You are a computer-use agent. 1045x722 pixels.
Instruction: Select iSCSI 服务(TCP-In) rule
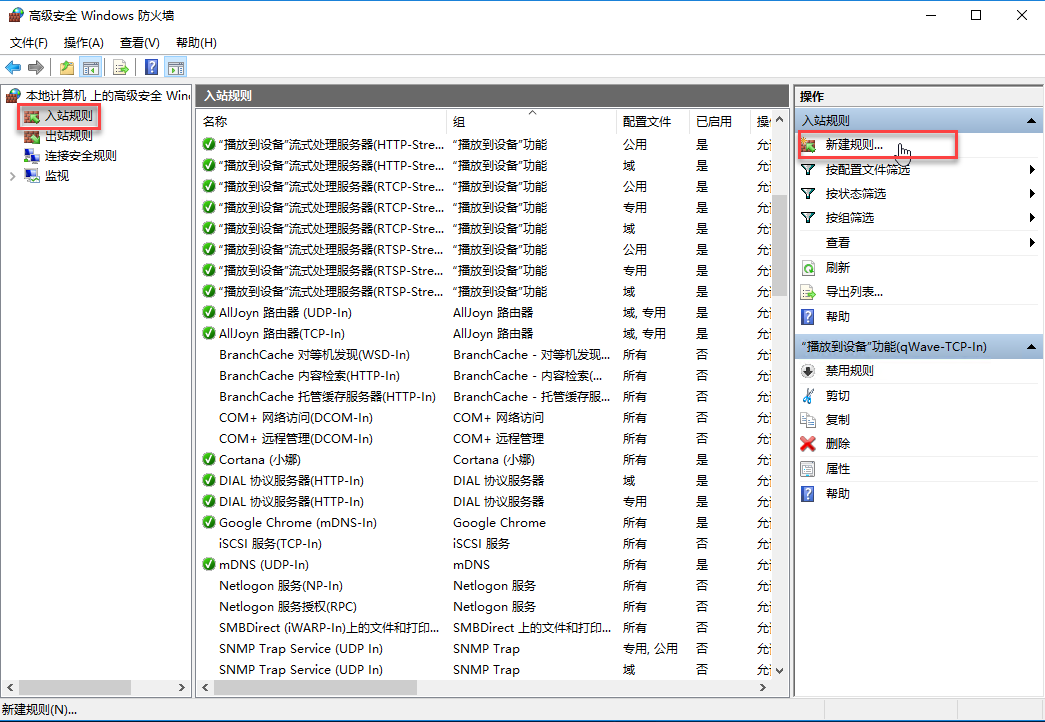pyautogui.click(x=270, y=544)
